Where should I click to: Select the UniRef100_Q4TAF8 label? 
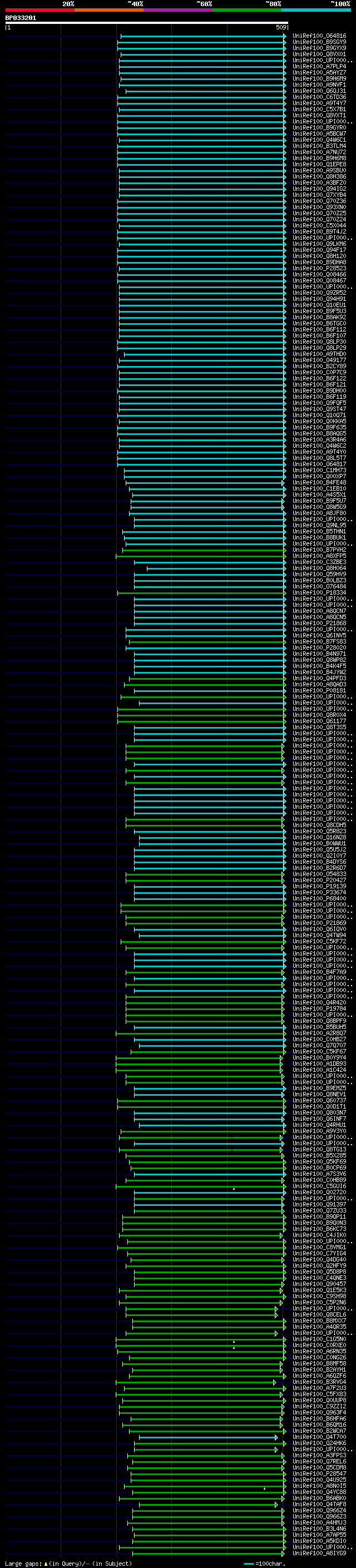[x=319, y=1504]
